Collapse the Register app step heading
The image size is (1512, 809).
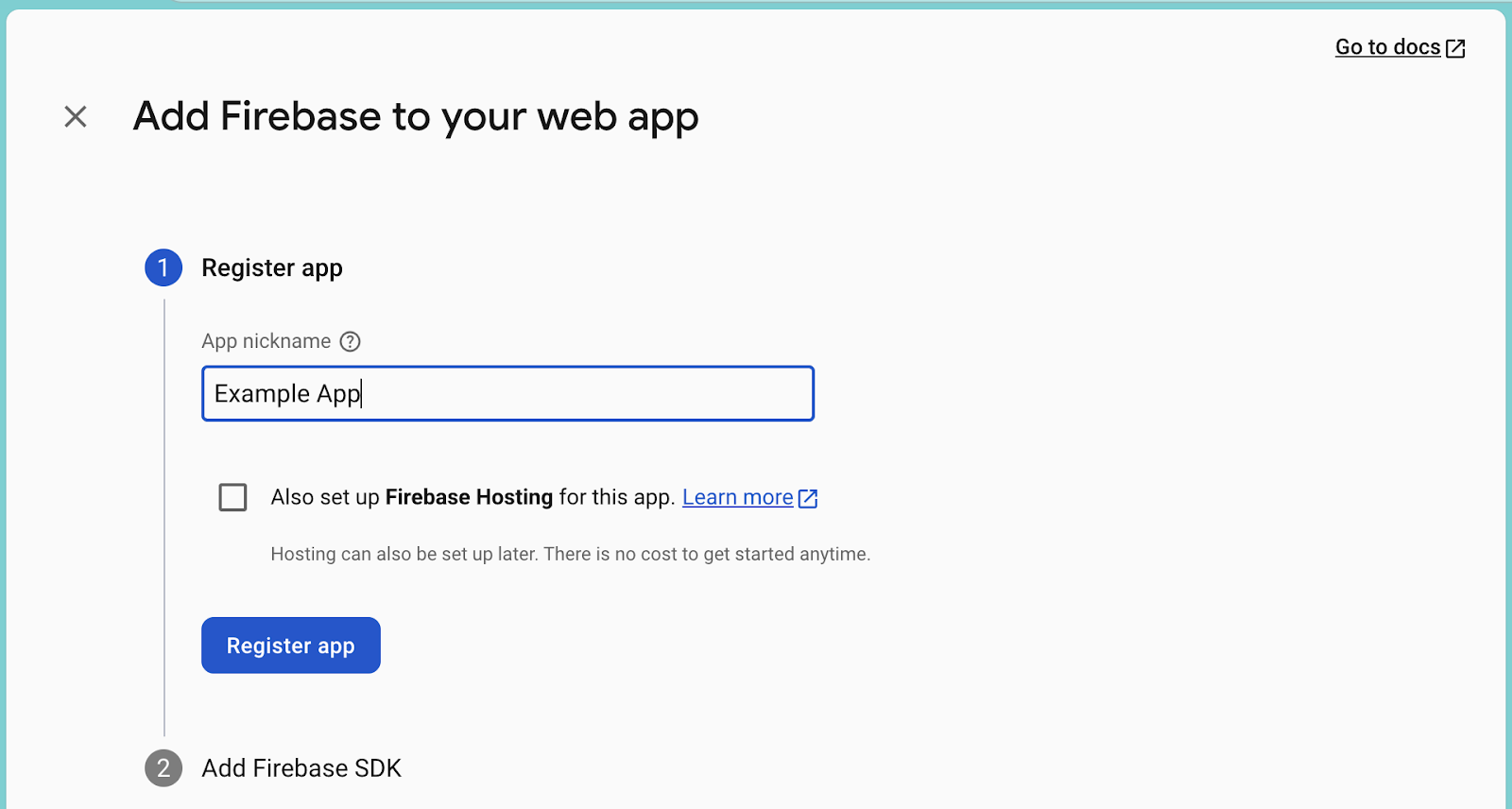(x=272, y=268)
